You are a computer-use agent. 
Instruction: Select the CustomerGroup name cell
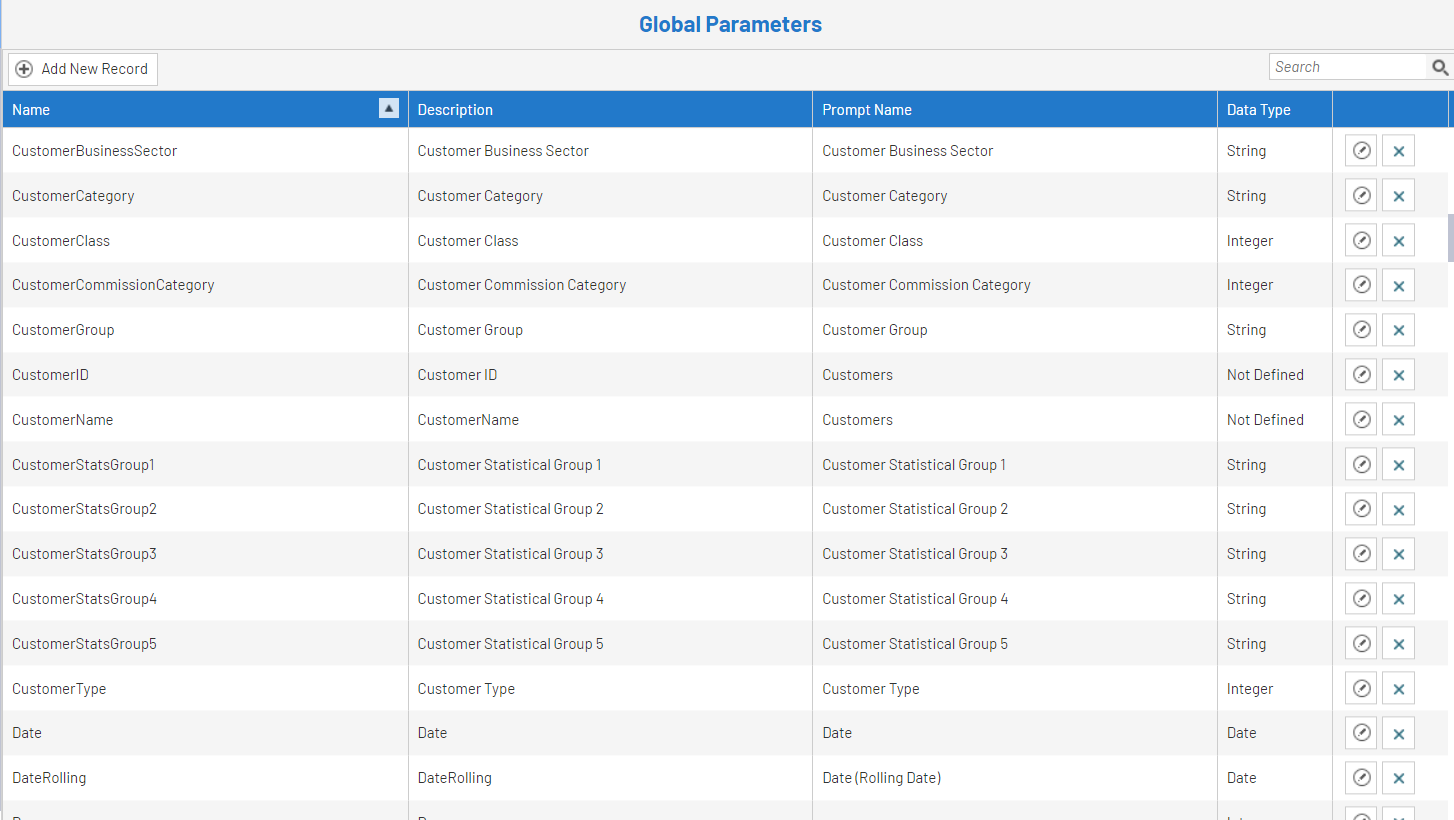(63, 330)
